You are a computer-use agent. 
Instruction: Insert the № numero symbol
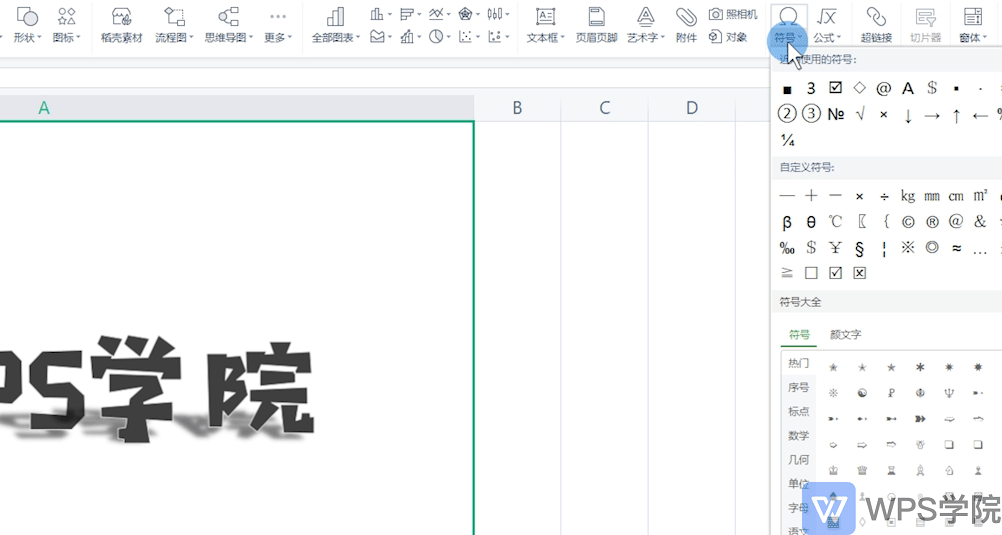[x=835, y=114]
